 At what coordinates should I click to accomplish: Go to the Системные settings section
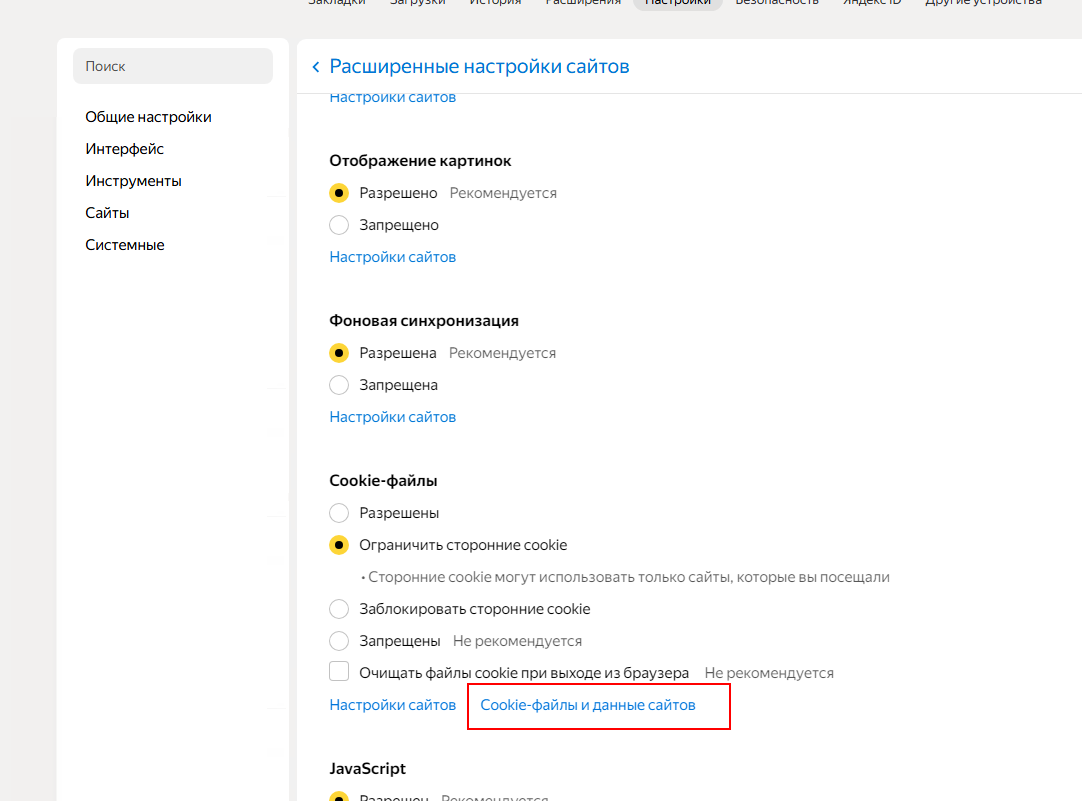(125, 245)
